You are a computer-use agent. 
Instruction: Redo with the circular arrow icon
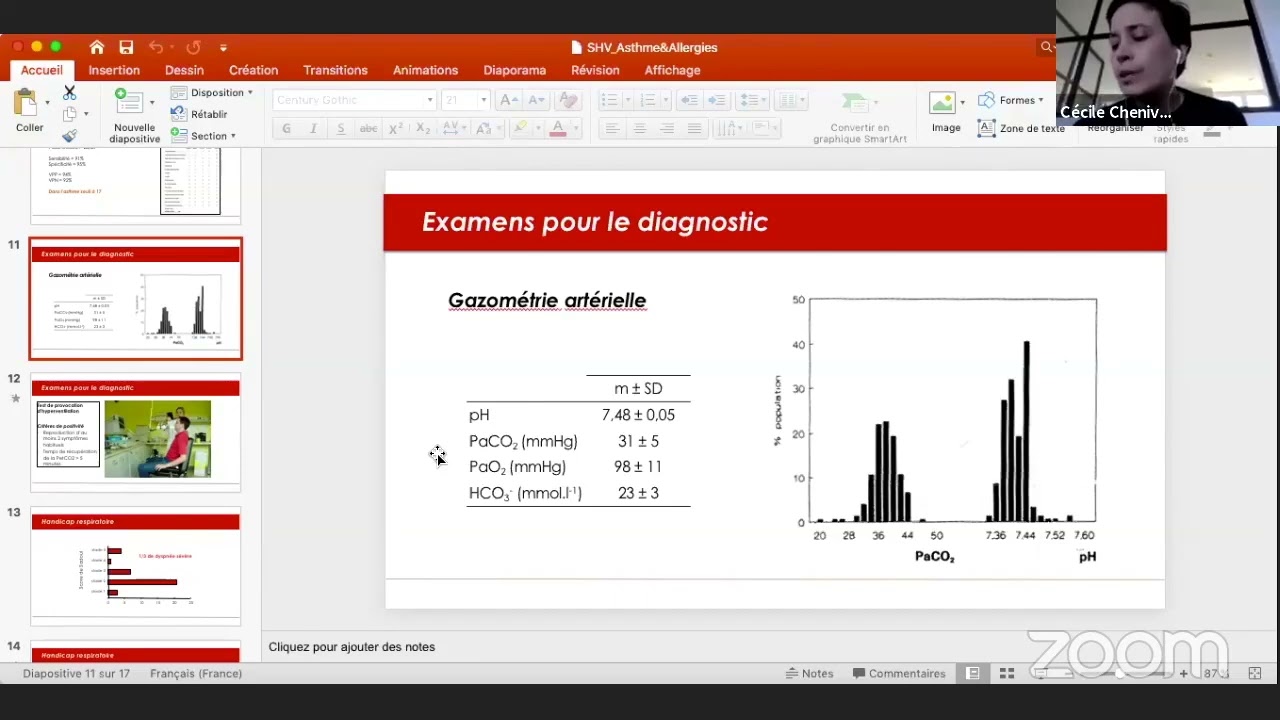193,47
